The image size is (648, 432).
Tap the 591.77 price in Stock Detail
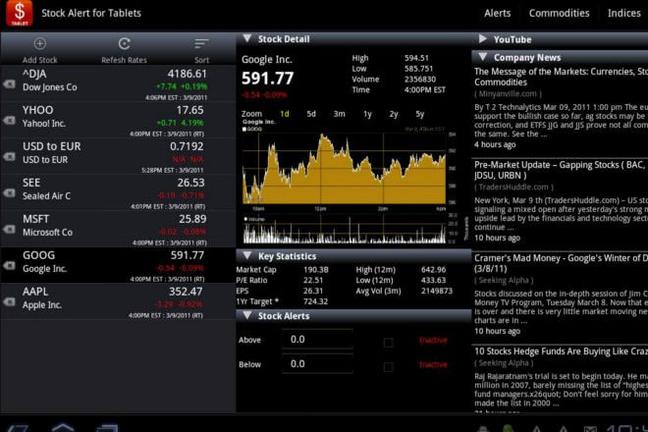[267, 78]
